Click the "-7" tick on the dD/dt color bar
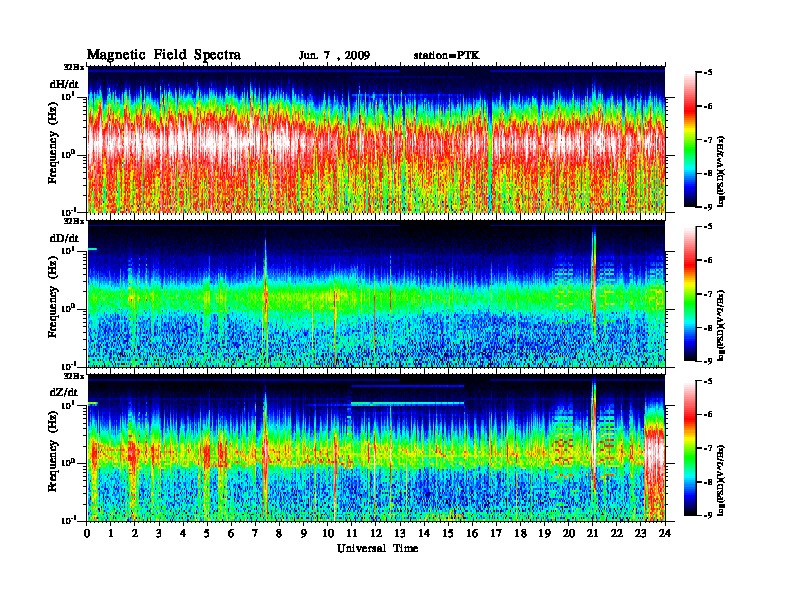The width and height of the screenshot is (792, 612). pos(708,294)
